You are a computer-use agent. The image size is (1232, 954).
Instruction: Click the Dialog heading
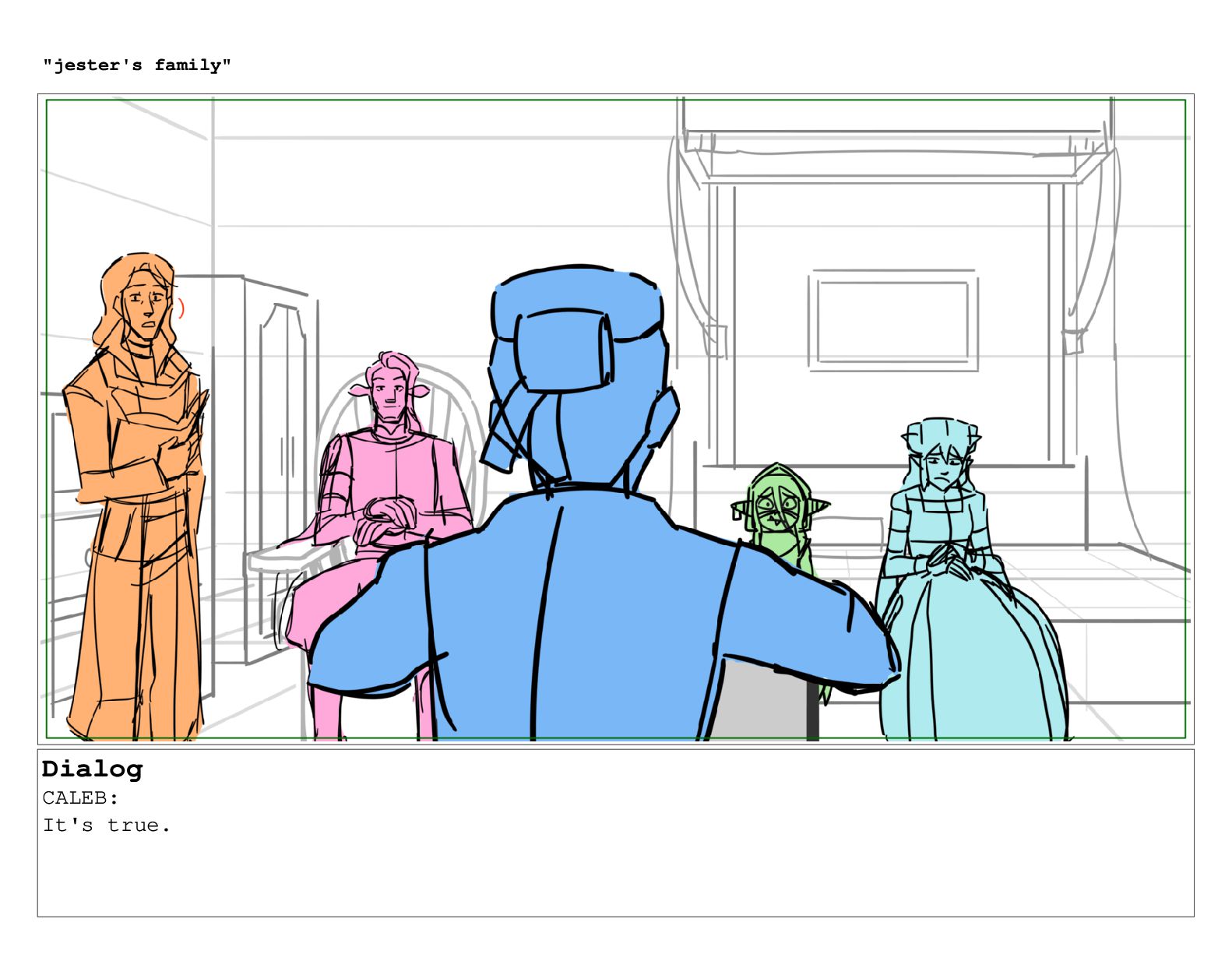[x=93, y=769]
